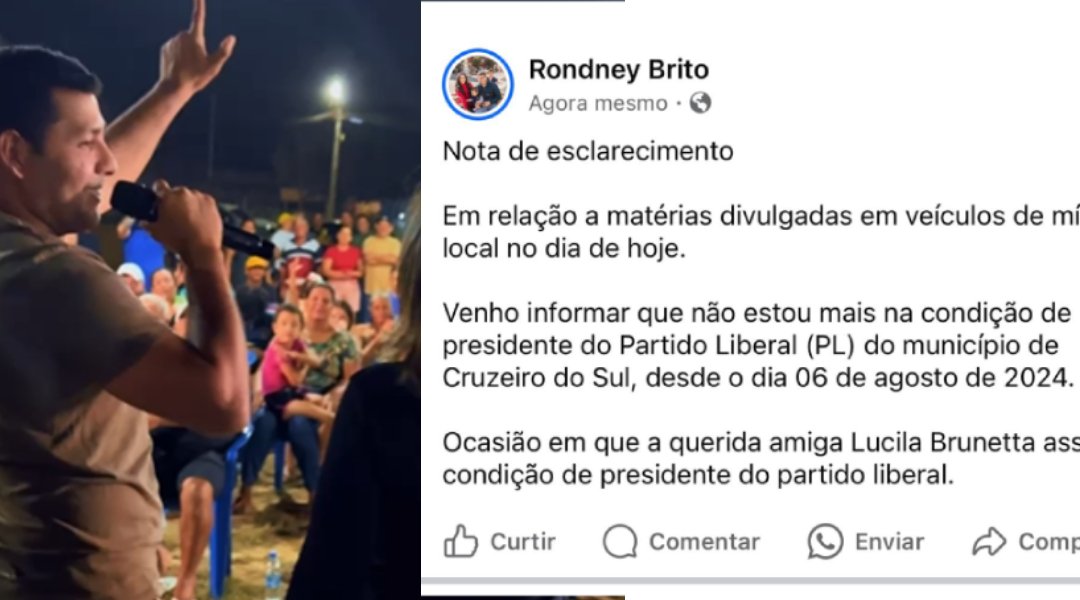Click the 'Nota de esclarecimento' heading text
The width and height of the screenshot is (1080, 600).
588,152
